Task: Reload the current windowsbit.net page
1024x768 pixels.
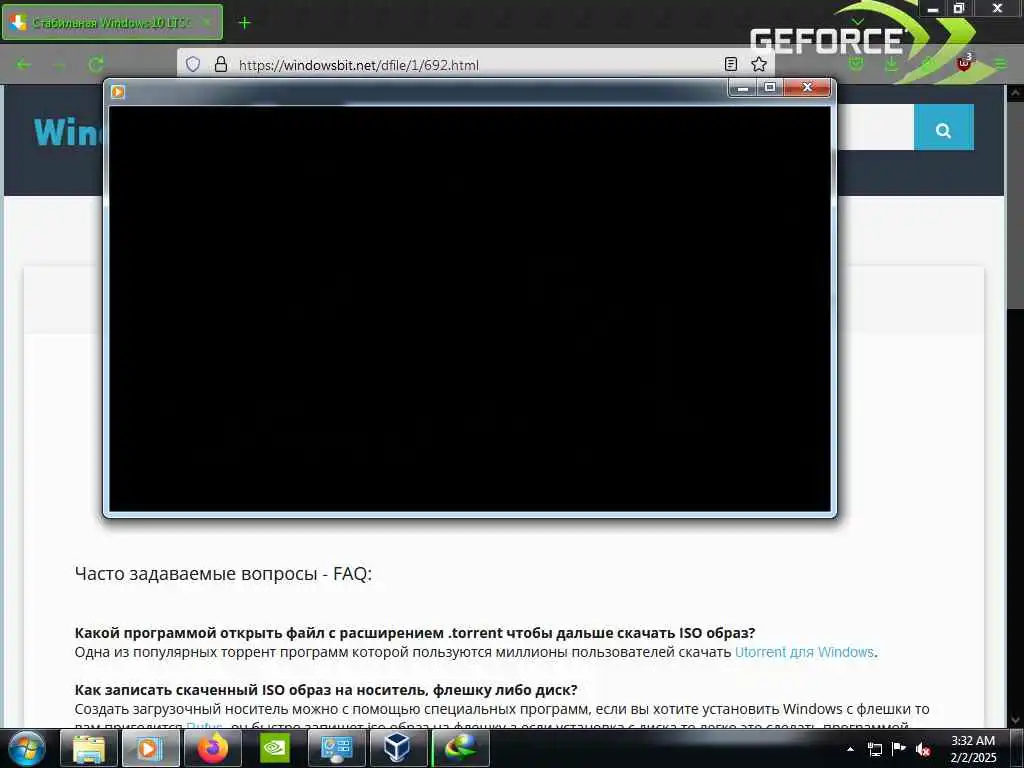Action: point(96,64)
